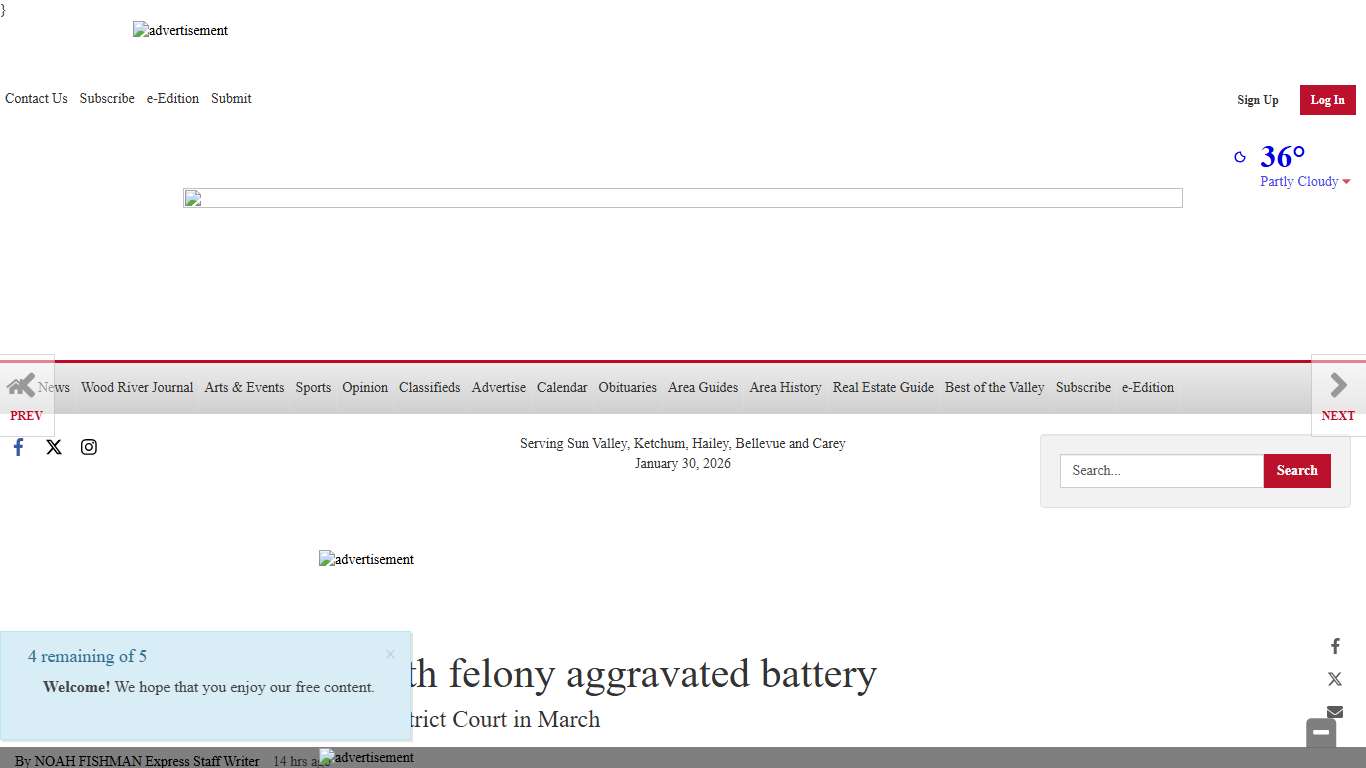
Task: Dismiss the welcome free content notice
Action: [x=390, y=655]
